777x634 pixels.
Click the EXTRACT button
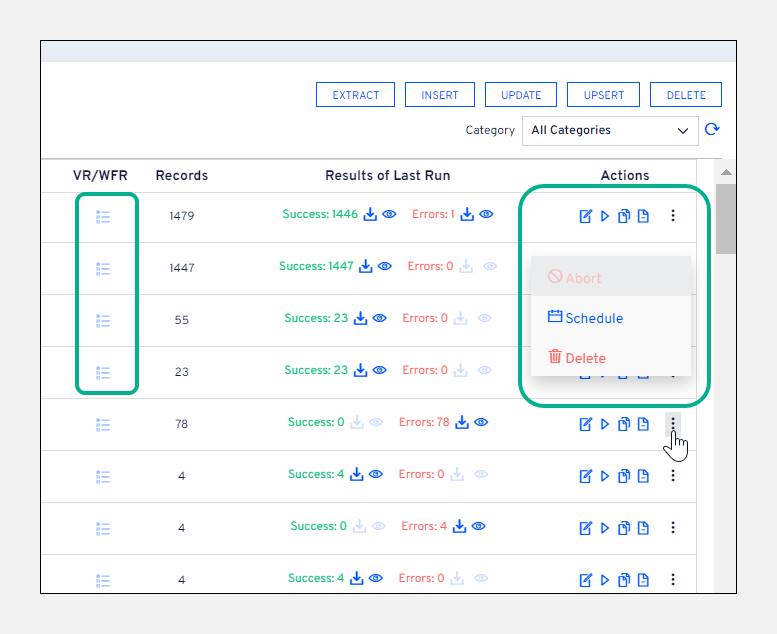pos(356,95)
